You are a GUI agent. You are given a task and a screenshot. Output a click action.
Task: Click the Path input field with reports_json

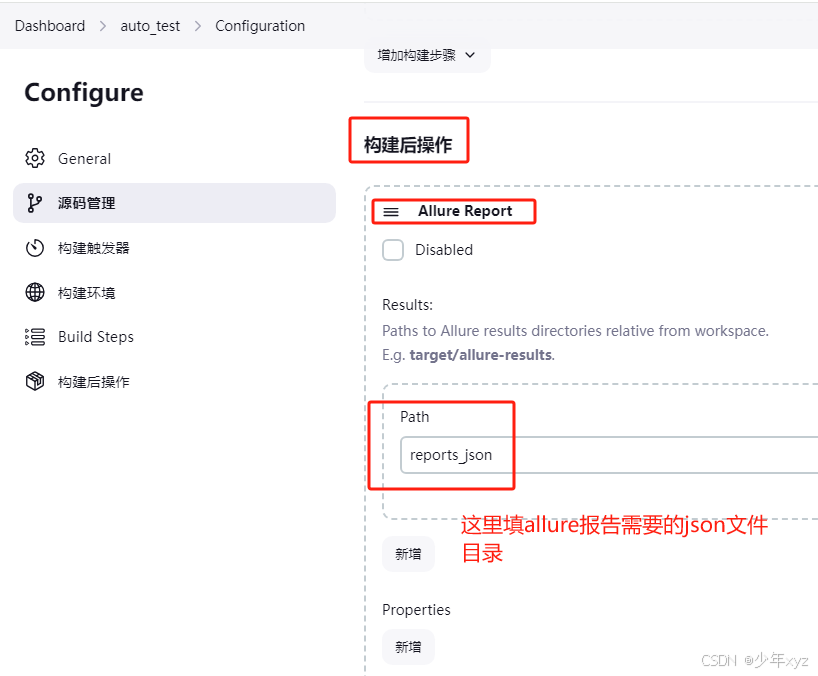609,455
